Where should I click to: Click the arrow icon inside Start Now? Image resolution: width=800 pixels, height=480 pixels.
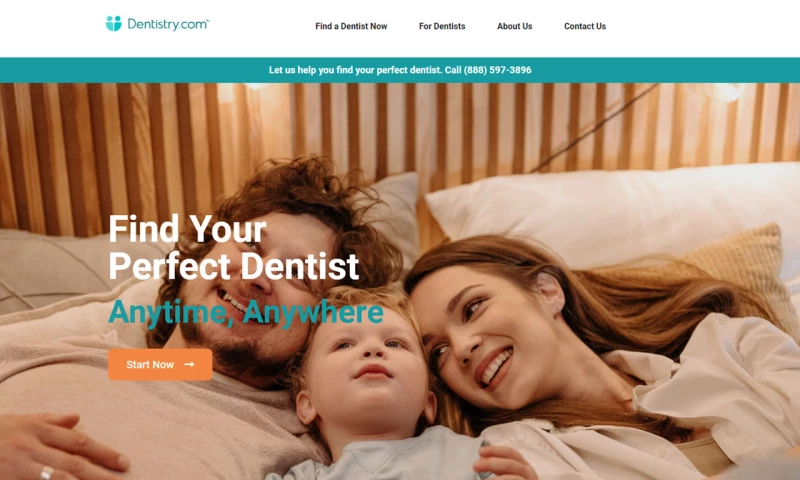coord(189,364)
